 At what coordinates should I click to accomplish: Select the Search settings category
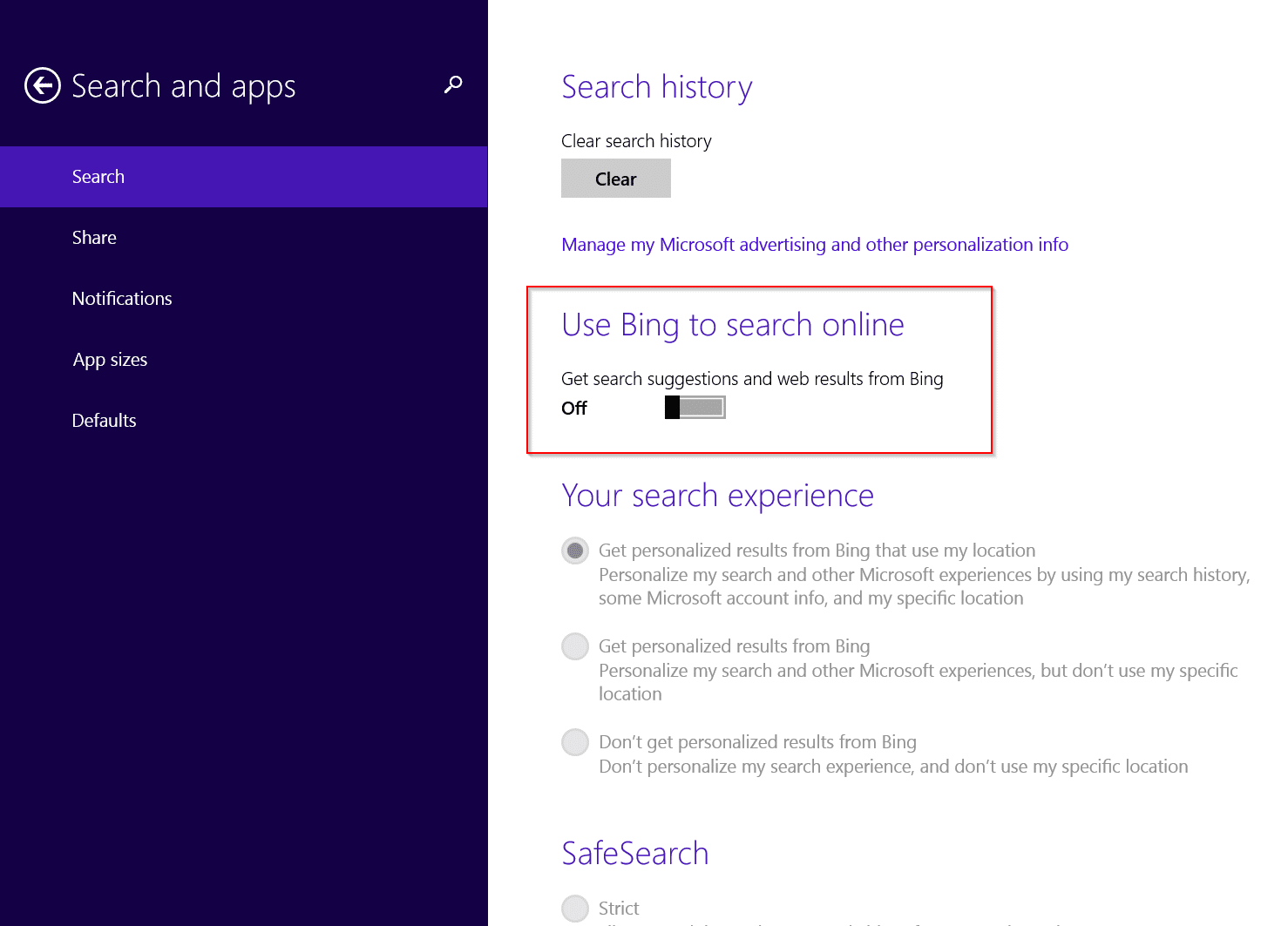[98, 177]
